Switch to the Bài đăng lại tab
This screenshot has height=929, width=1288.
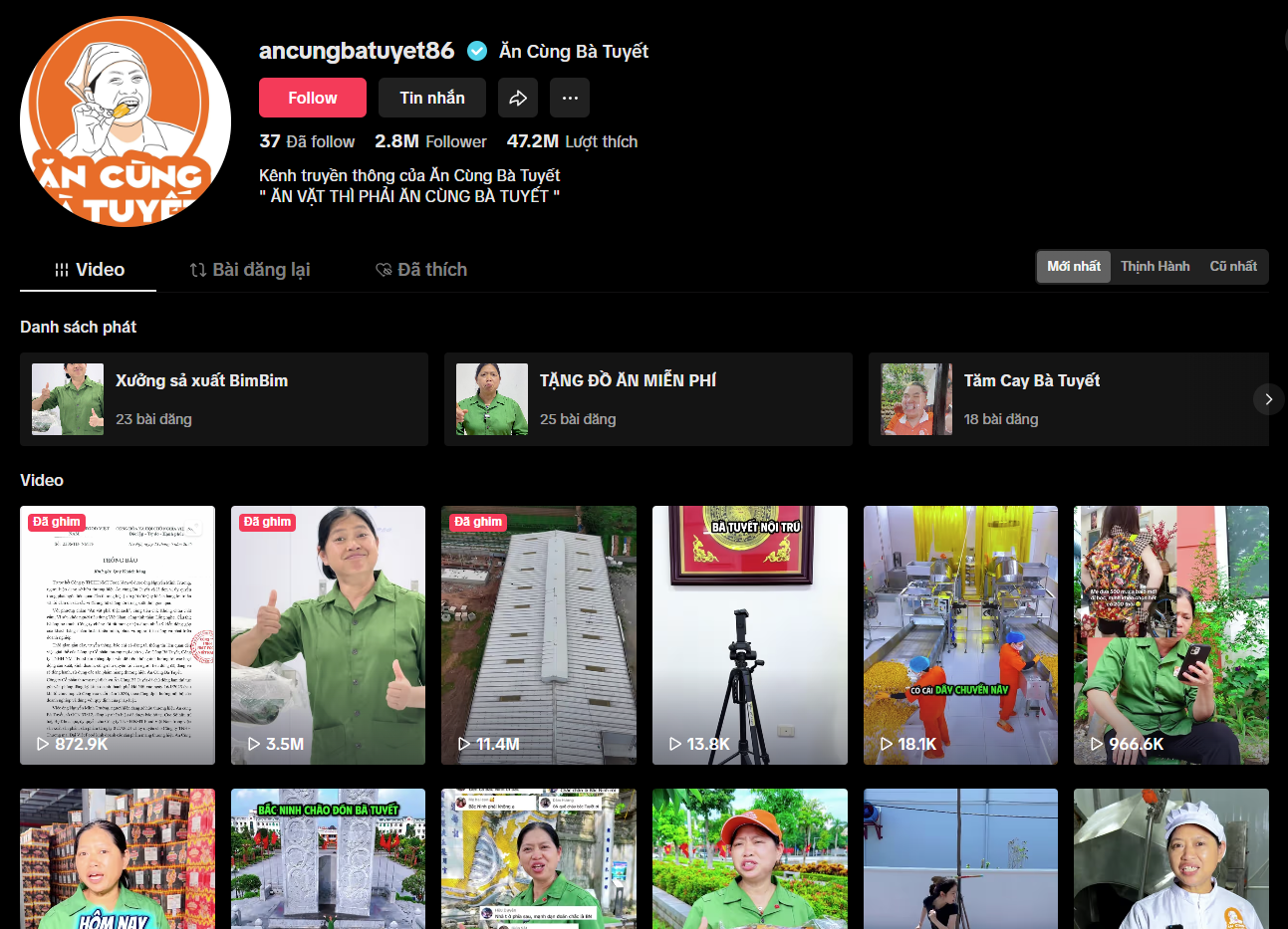tap(250, 270)
